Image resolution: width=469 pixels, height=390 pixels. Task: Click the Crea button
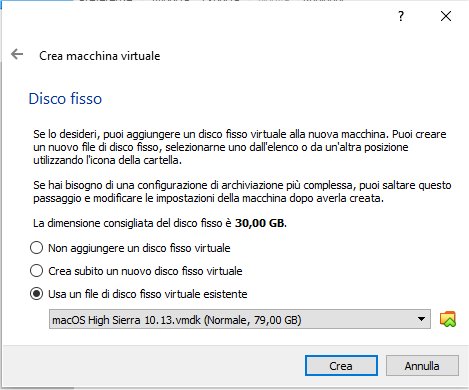(x=341, y=366)
